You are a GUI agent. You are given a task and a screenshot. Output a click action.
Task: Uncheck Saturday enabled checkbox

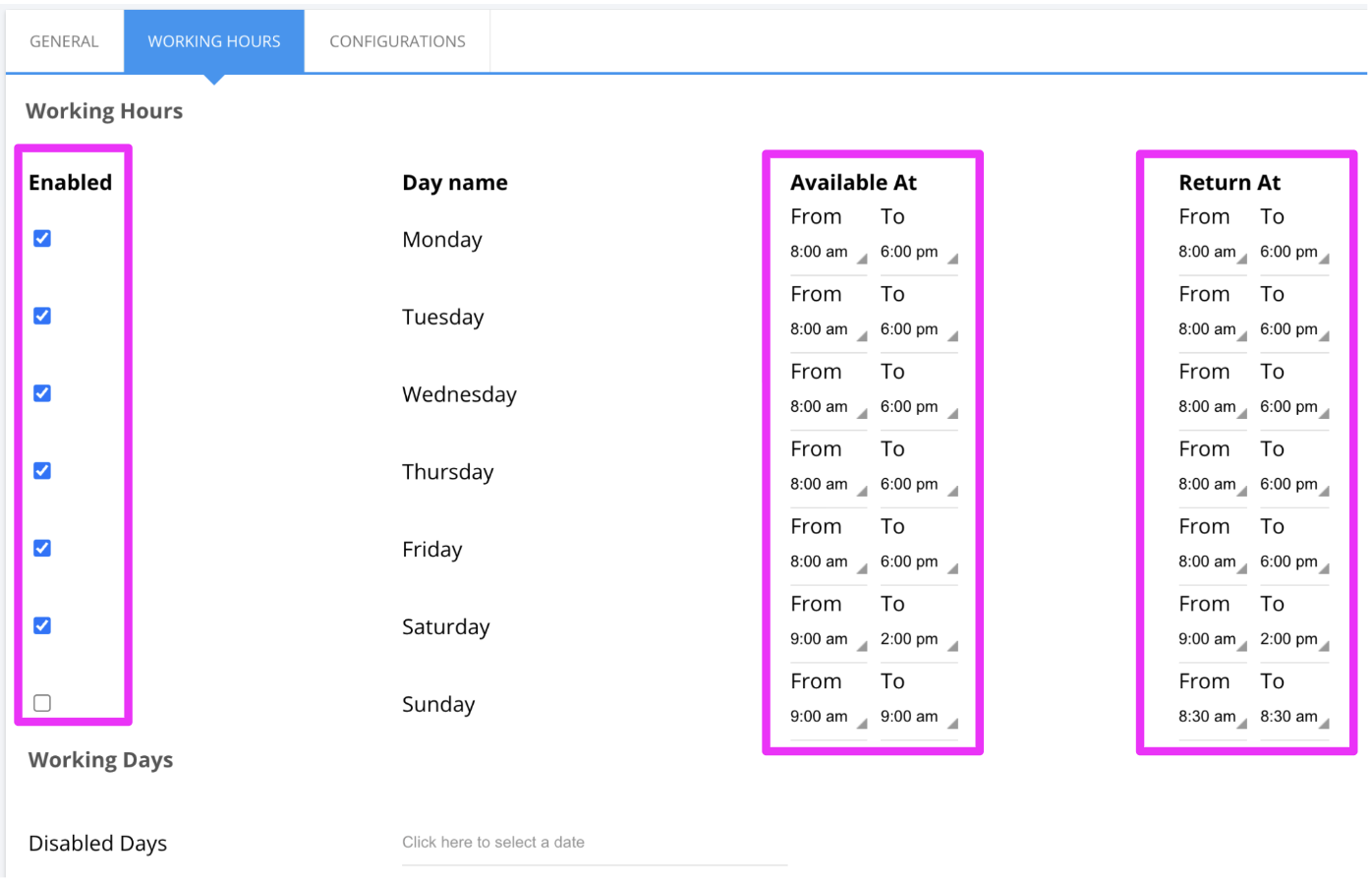click(x=42, y=625)
